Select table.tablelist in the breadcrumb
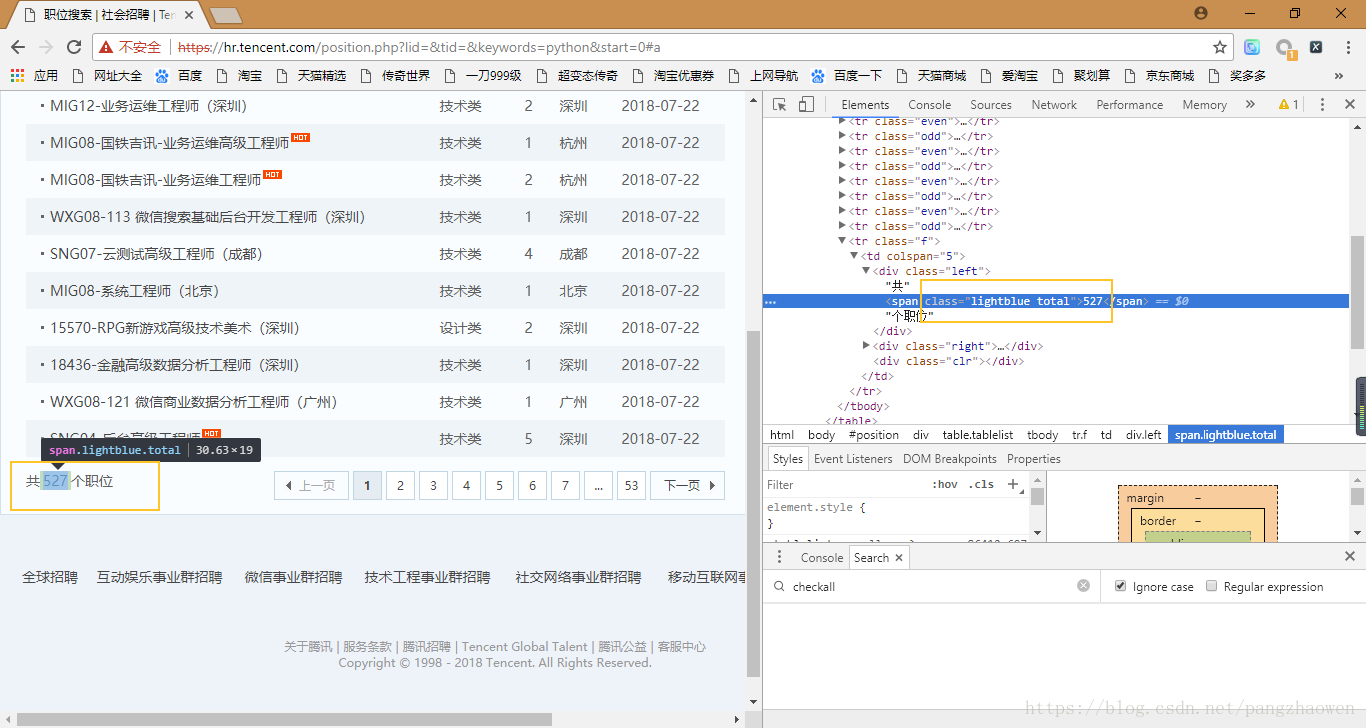This screenshot has width=1366, height=728. (977, 435)
